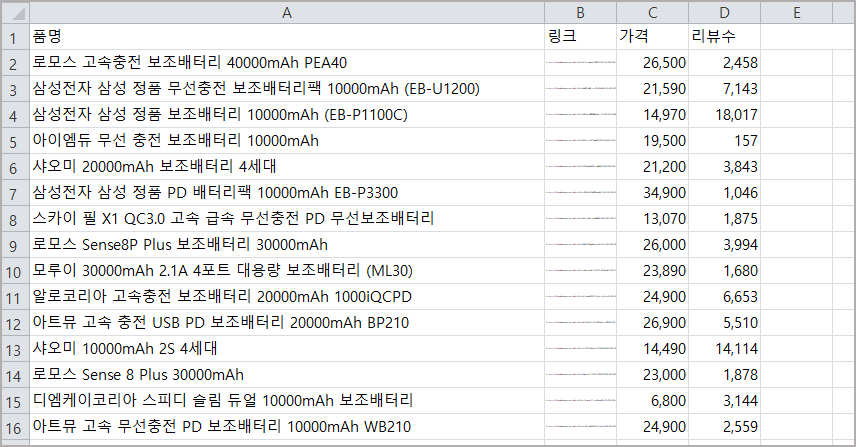
Task: Select 로모스 Sense8P Plus product cell
Action: [287, 245]
